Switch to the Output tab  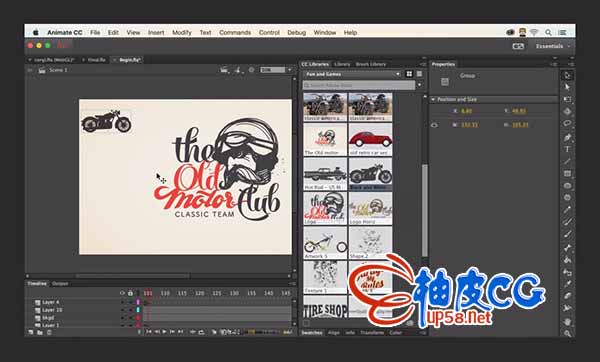coord(60,284)
